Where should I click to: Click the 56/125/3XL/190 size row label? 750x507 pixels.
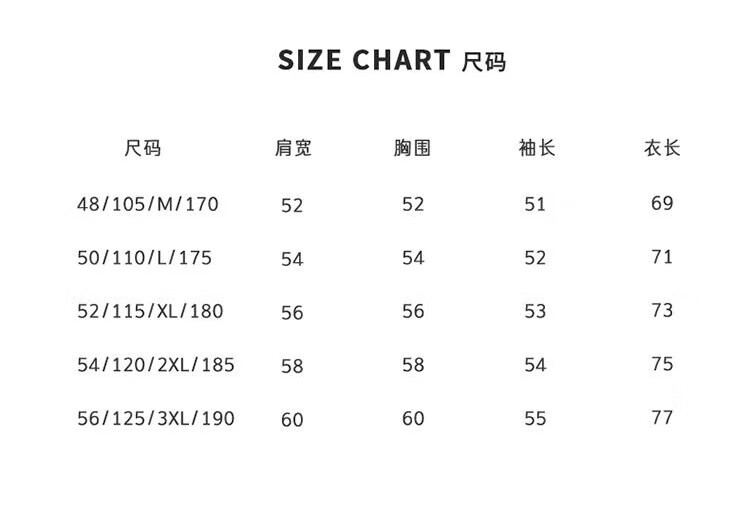coord(156,419)
